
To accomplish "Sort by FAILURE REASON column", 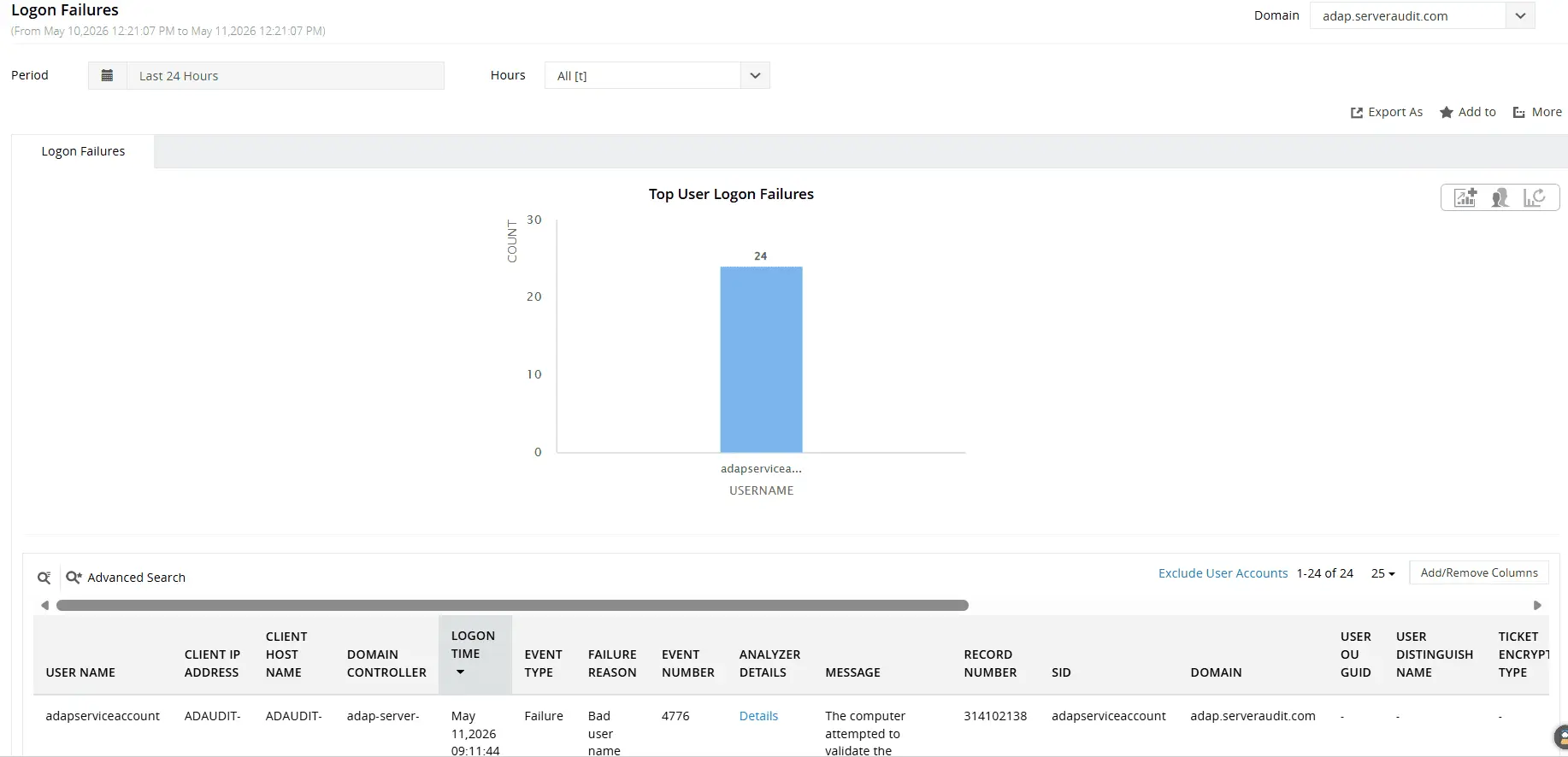I will tap(612, 663).
